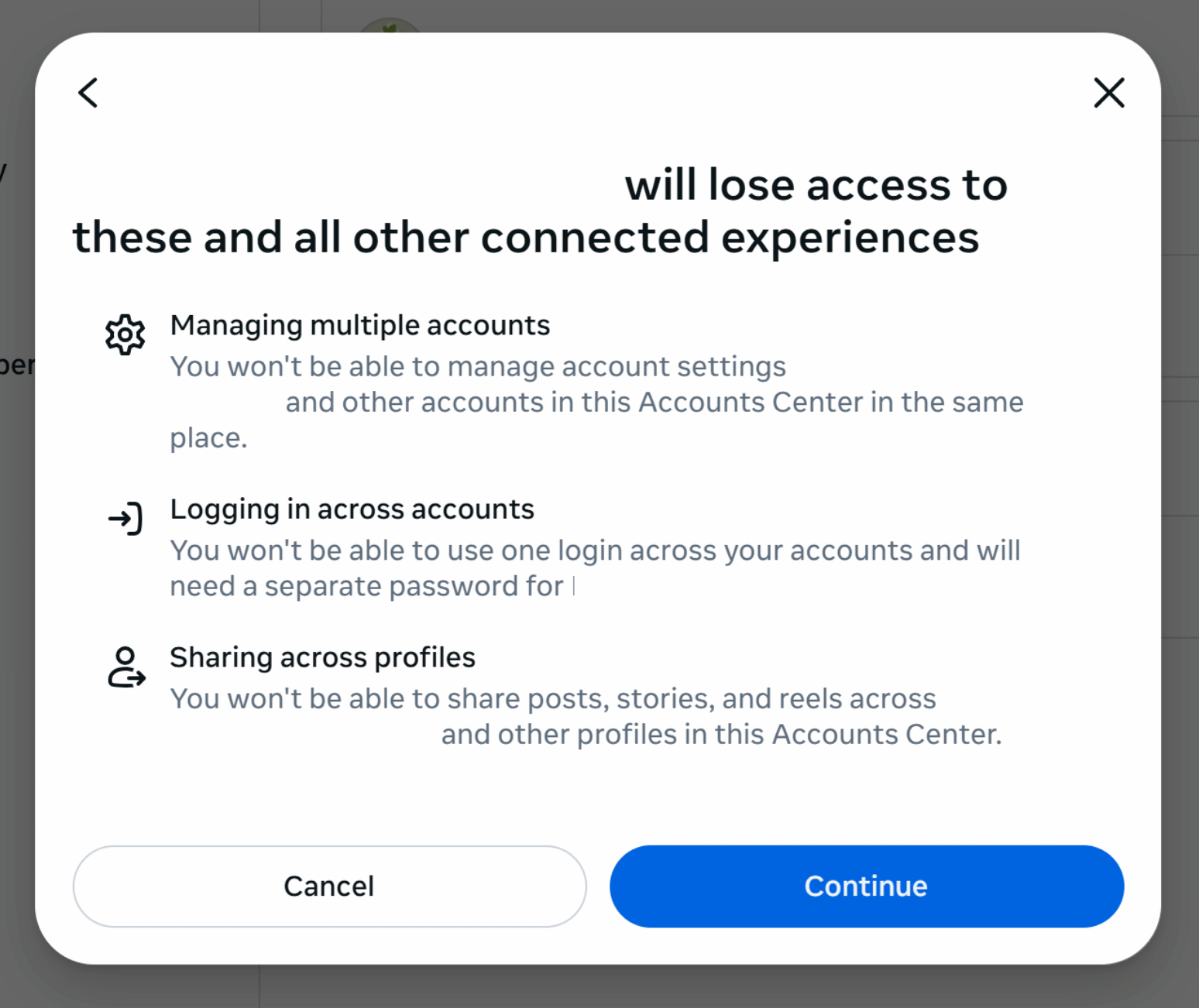Click "and other accounts in this Accounts Center" text

[654, 403]
